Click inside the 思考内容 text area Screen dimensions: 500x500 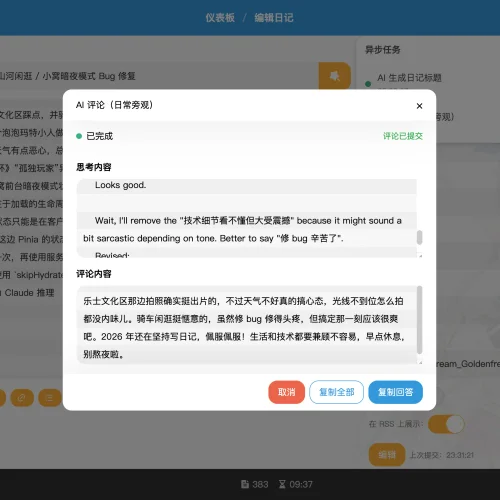pyautogui.click(x=247, y=218)
